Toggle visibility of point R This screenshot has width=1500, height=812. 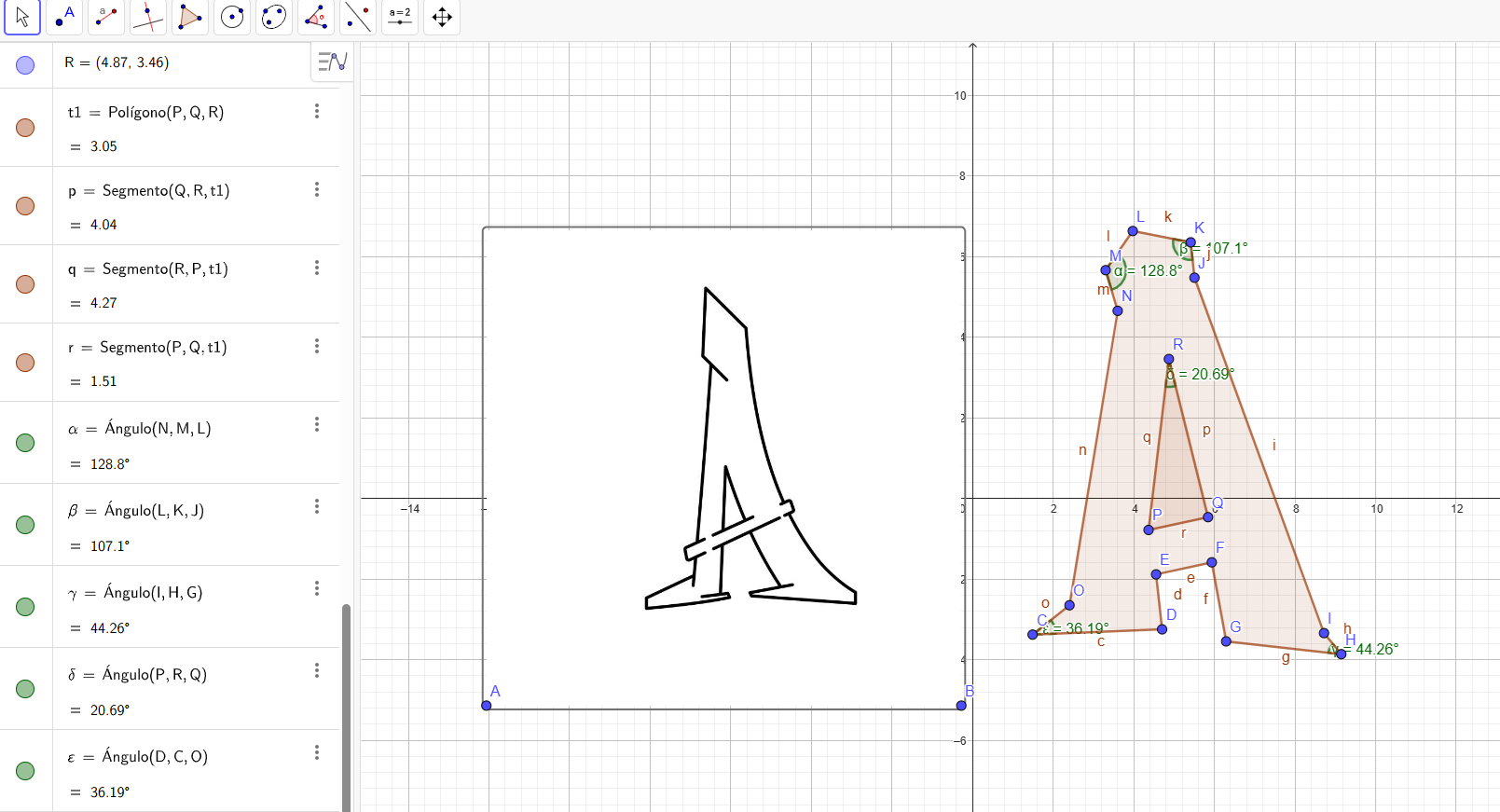point(25,64)
